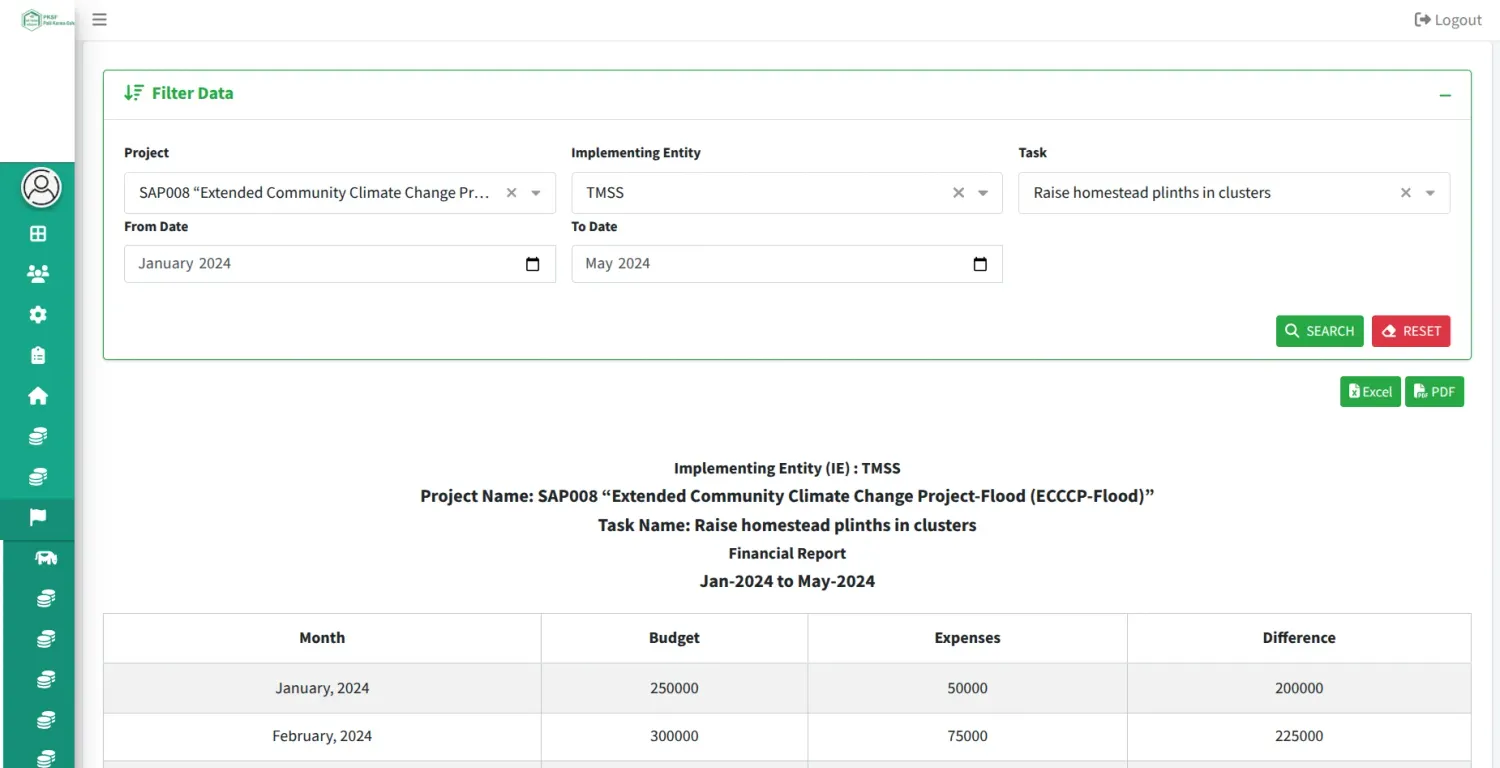Click the To Date field showing May 2024
This screenshot has width=1500, height=768.
click(x=787, y=264)
